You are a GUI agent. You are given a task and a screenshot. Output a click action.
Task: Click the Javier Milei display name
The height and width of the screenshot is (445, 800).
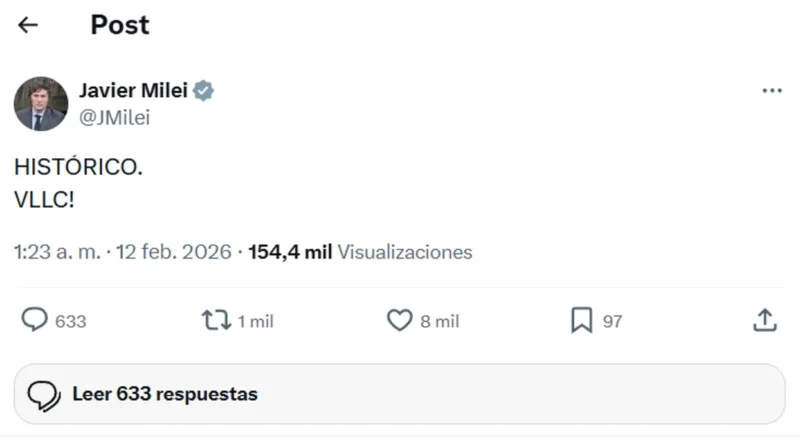click(132, 91)
